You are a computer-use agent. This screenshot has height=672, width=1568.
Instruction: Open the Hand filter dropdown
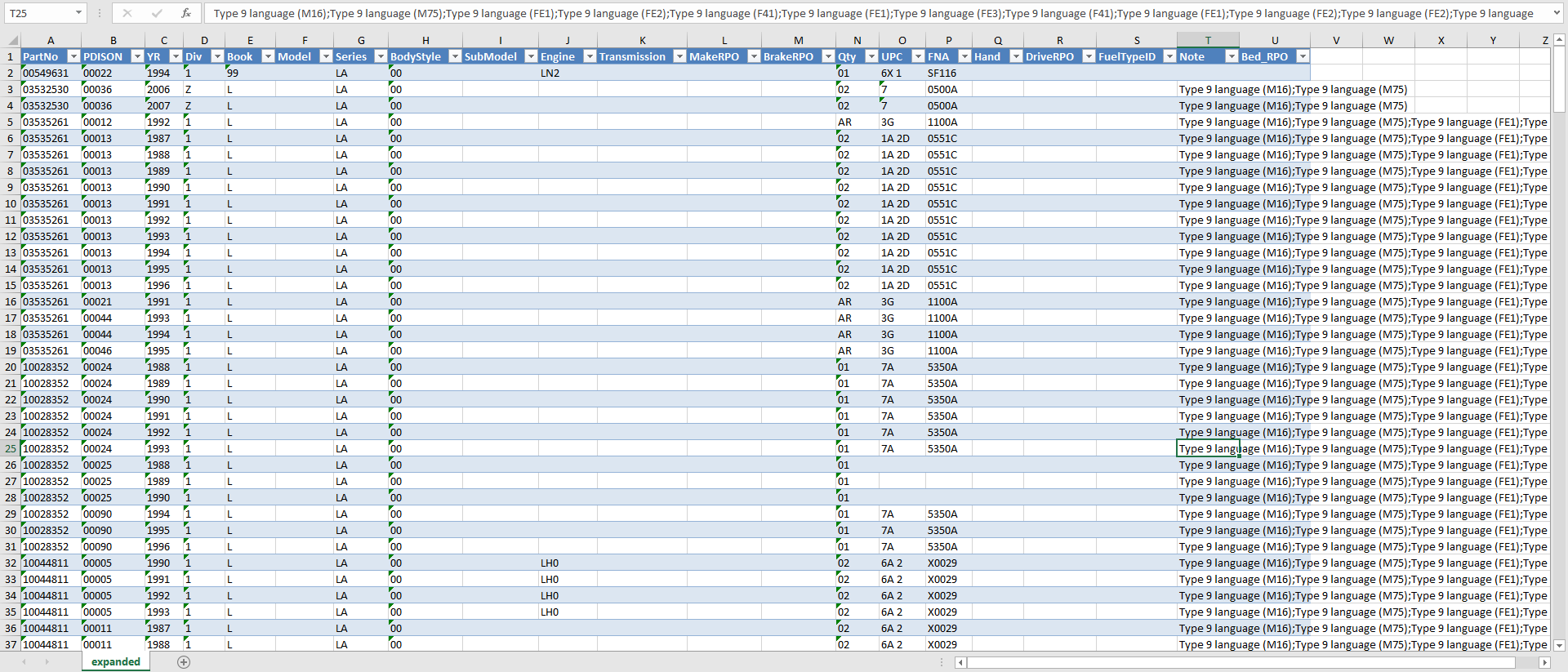click(x=1016, y=56)
